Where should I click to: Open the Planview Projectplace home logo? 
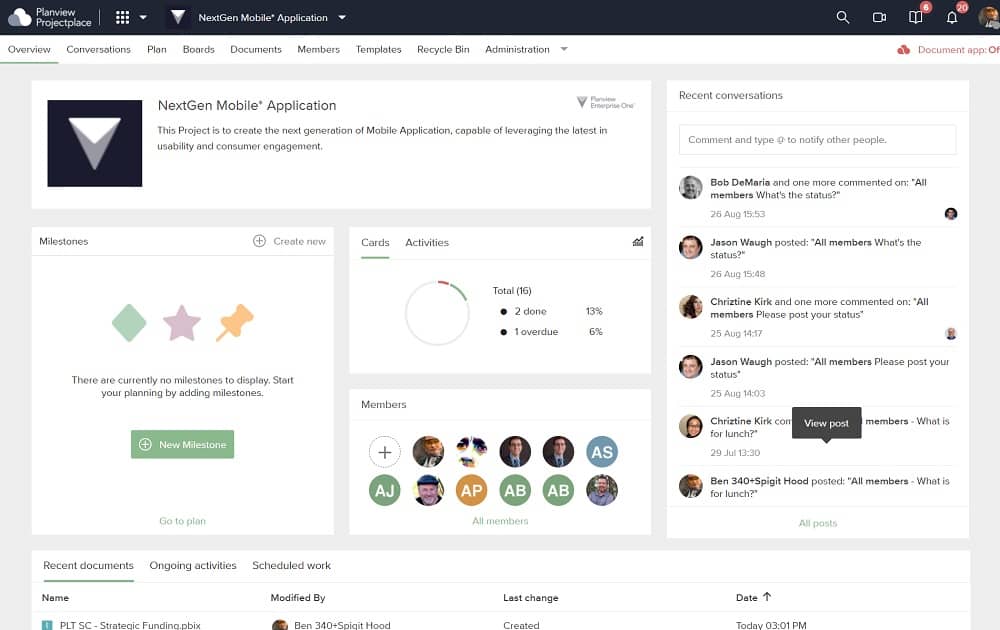[50, 17]
